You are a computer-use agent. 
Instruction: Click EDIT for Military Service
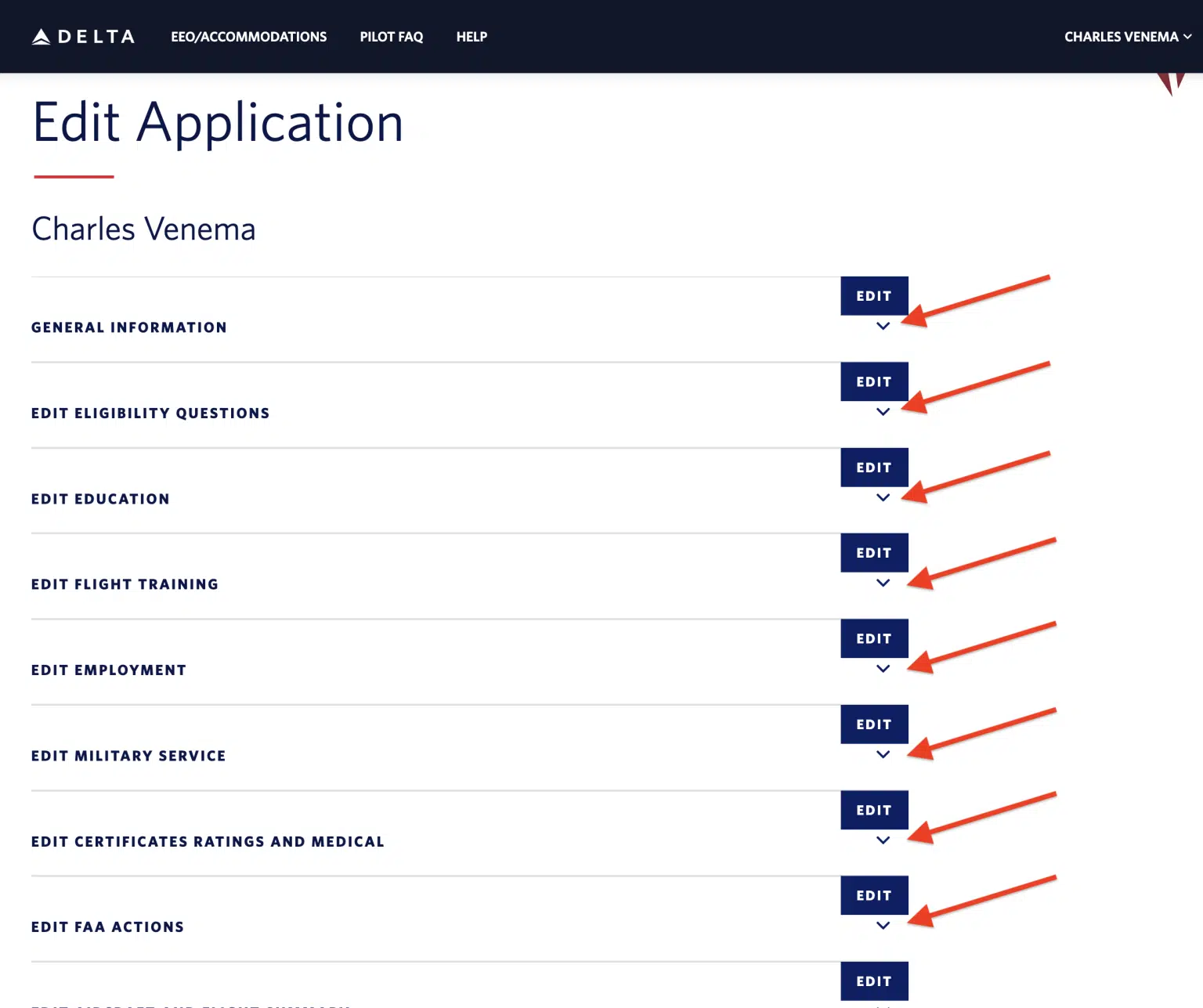tap(874, 724)
